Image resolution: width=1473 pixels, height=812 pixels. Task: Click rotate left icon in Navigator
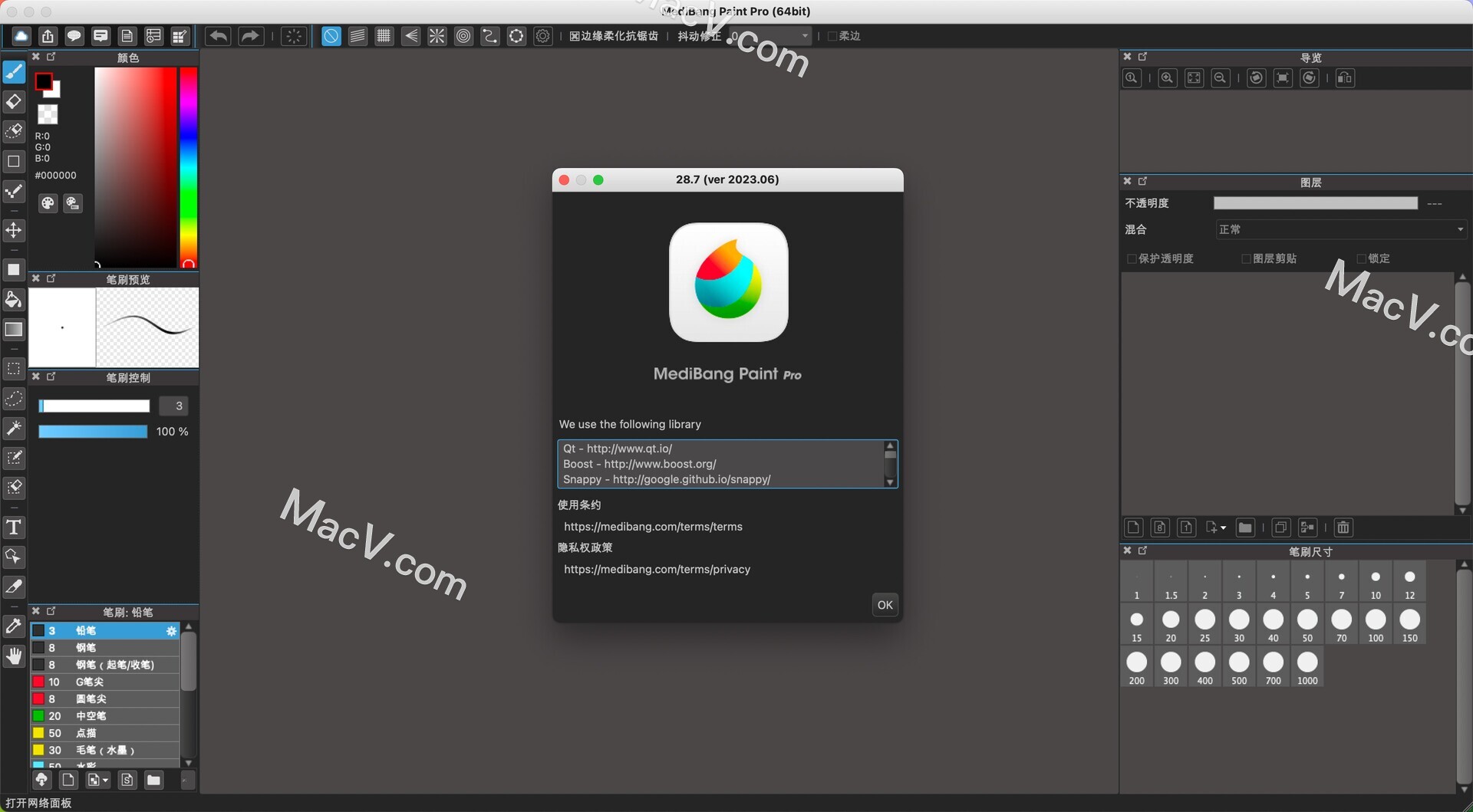1257,78
